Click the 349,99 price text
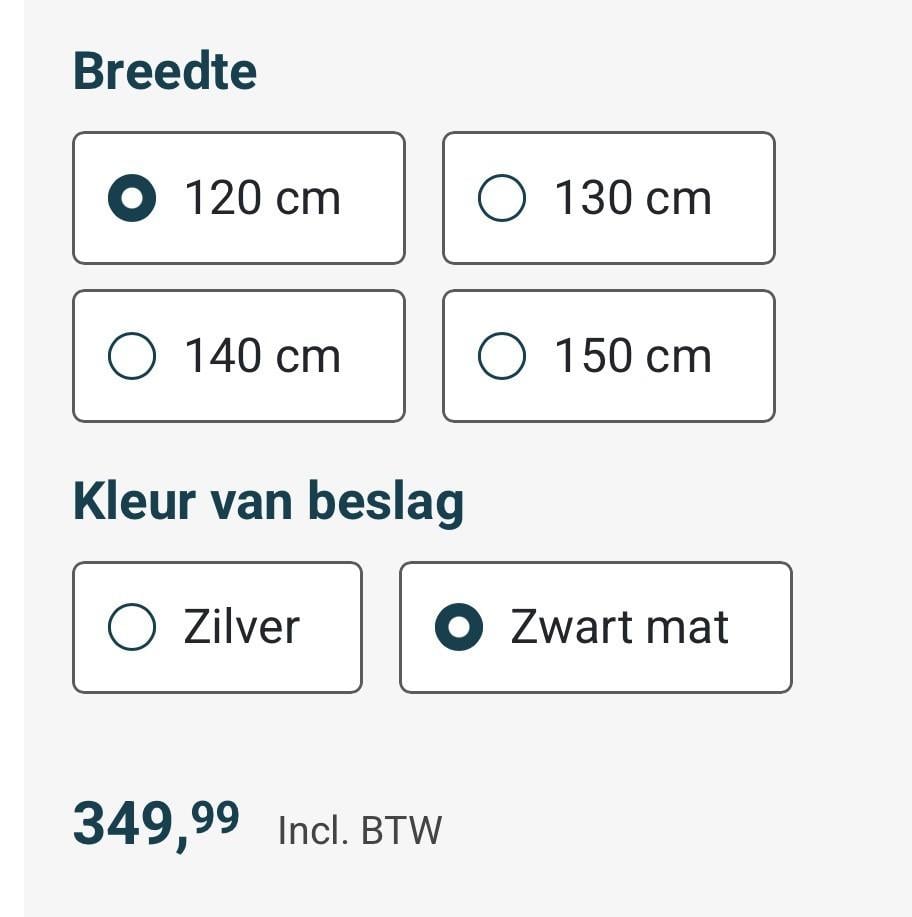The width and height of the screenshot is (912, 917). tap(155, 823)
